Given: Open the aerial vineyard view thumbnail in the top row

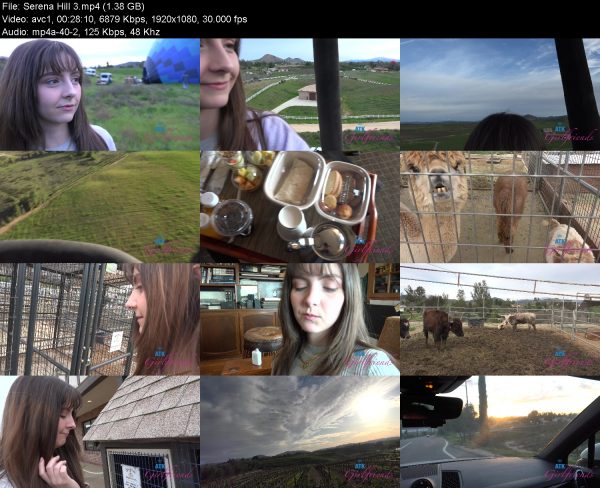Looking at the screenshot, I should (x=300, y=95).
